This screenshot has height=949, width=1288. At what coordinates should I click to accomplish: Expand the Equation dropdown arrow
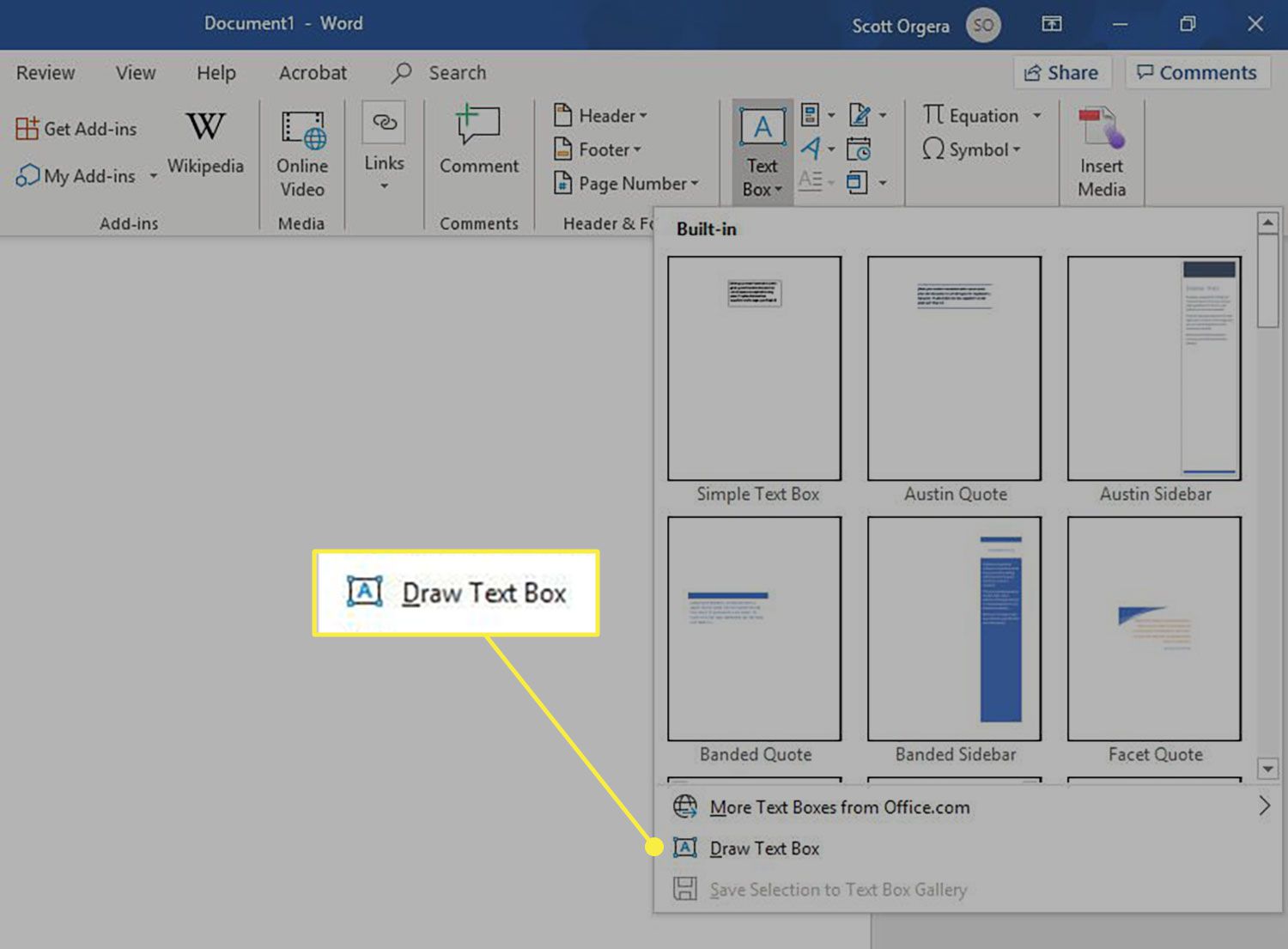[x=1036, y=115]
